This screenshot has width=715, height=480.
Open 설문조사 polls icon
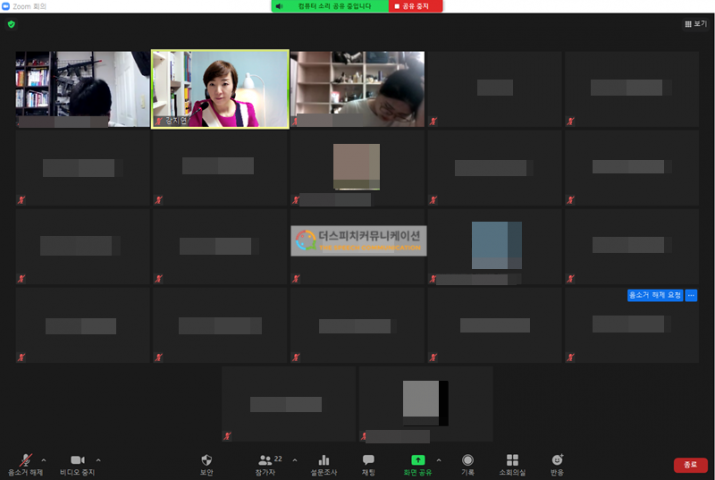click(x=323, y=461)
